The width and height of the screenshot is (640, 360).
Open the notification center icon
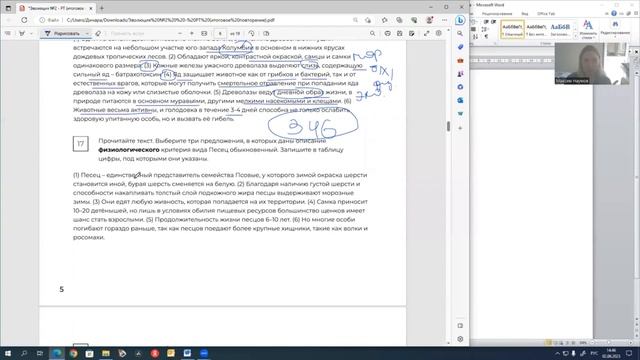click(629, 353)
